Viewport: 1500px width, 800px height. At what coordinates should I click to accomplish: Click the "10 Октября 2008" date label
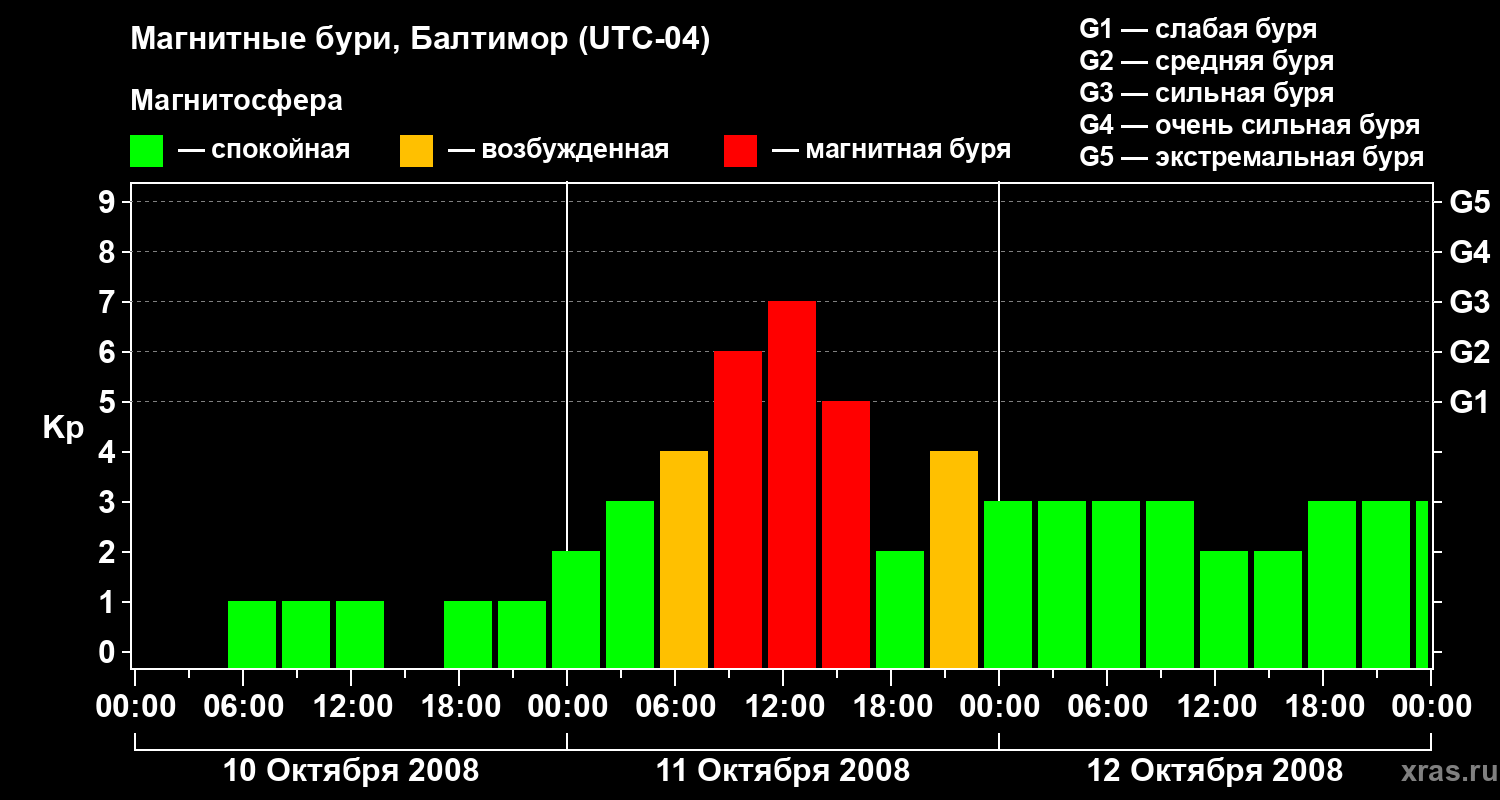click(351, 771)
